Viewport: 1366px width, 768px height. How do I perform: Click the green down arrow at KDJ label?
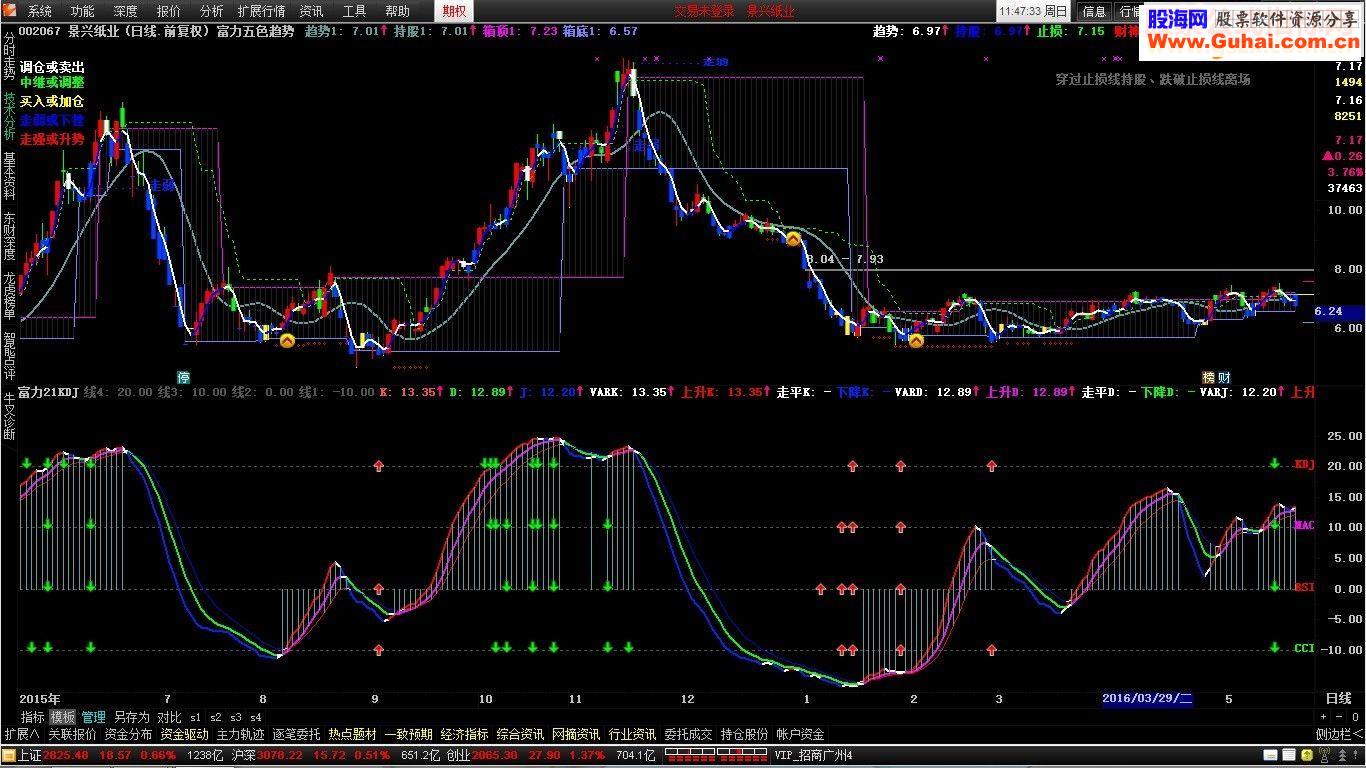click(x=1275, y=464)
